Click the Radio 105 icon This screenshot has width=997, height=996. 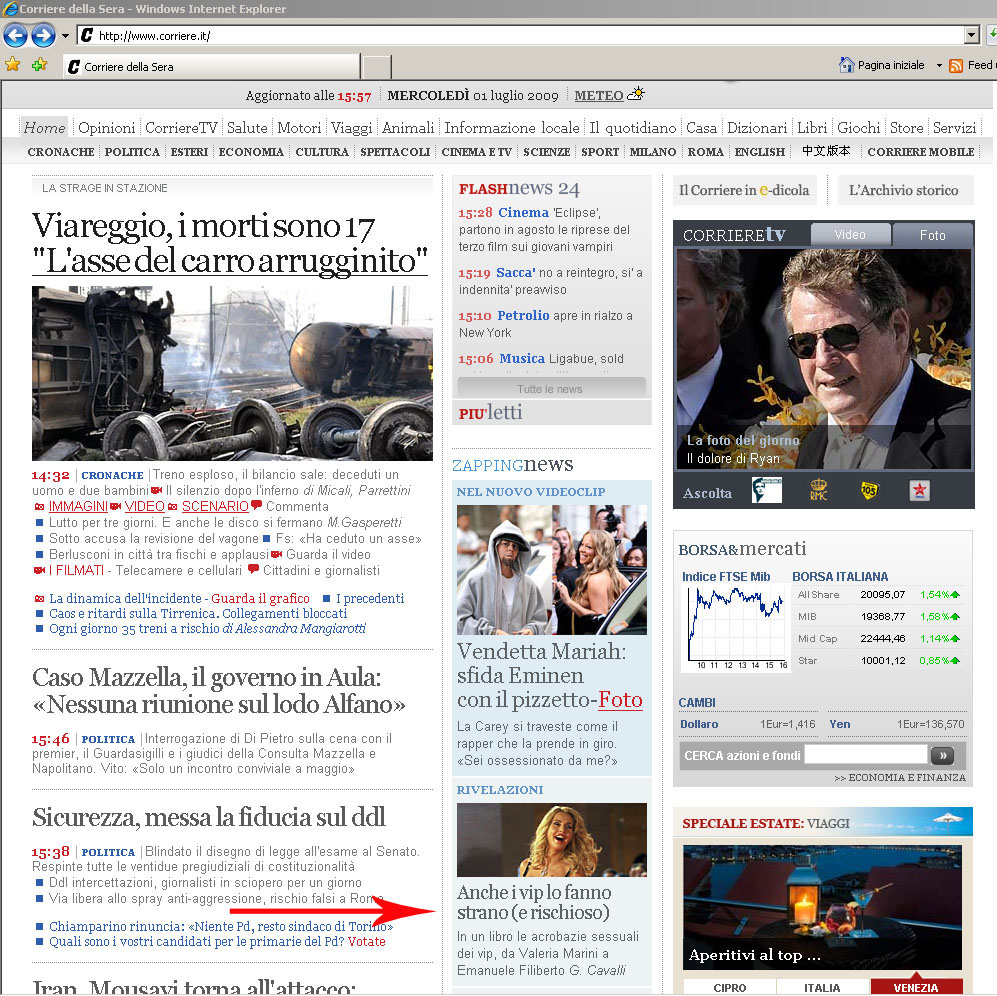click(869, 490)
